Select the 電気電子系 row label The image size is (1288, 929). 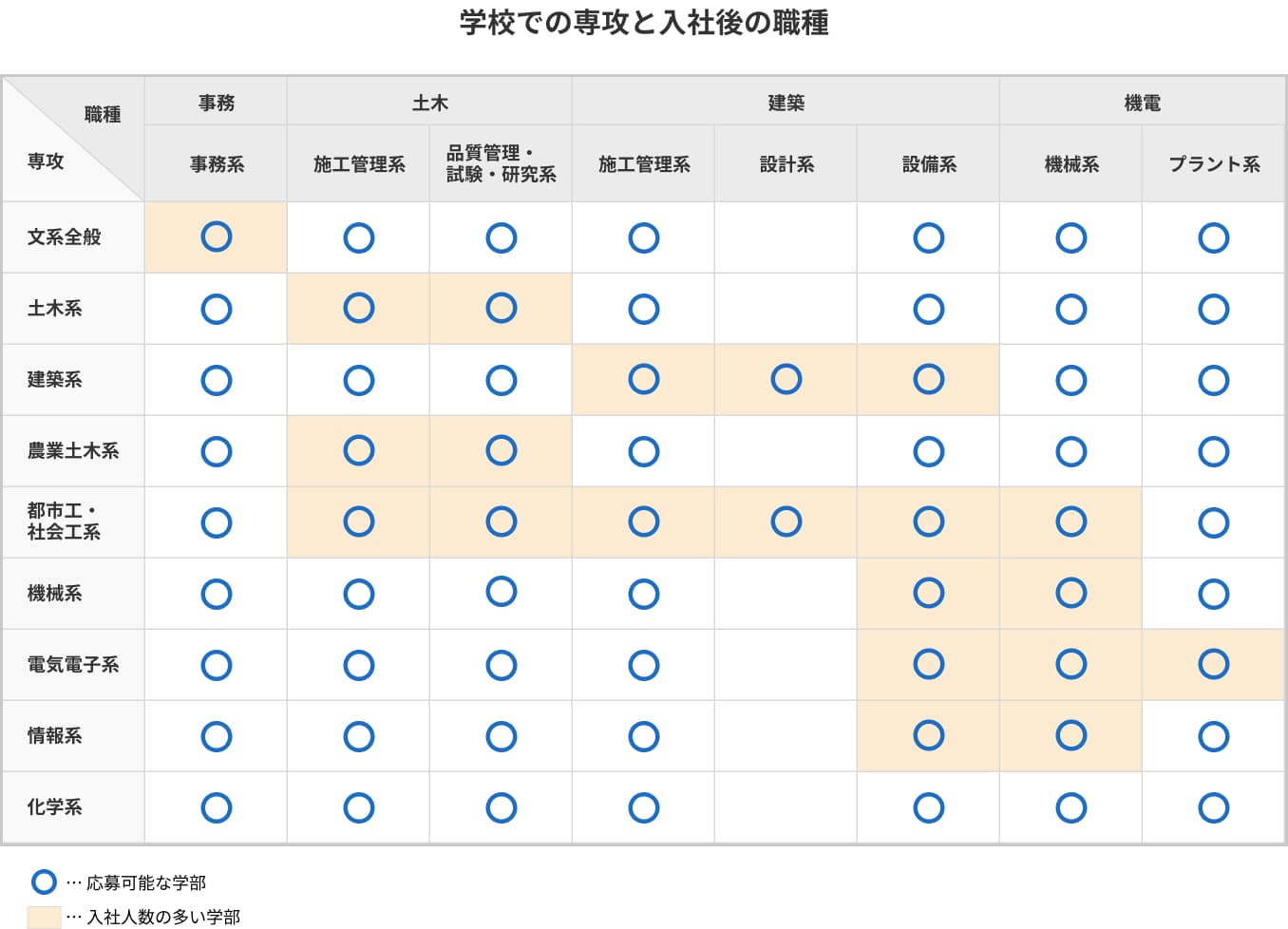[x=73, y=665]
